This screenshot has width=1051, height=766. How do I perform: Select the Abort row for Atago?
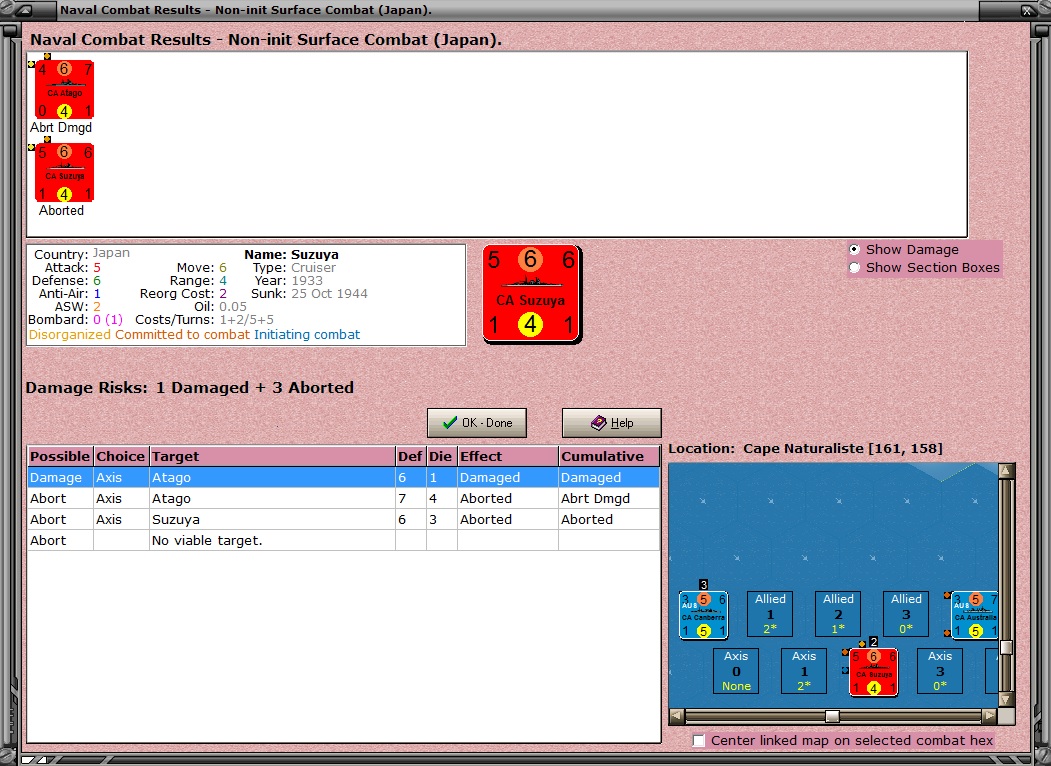point(343,499)
